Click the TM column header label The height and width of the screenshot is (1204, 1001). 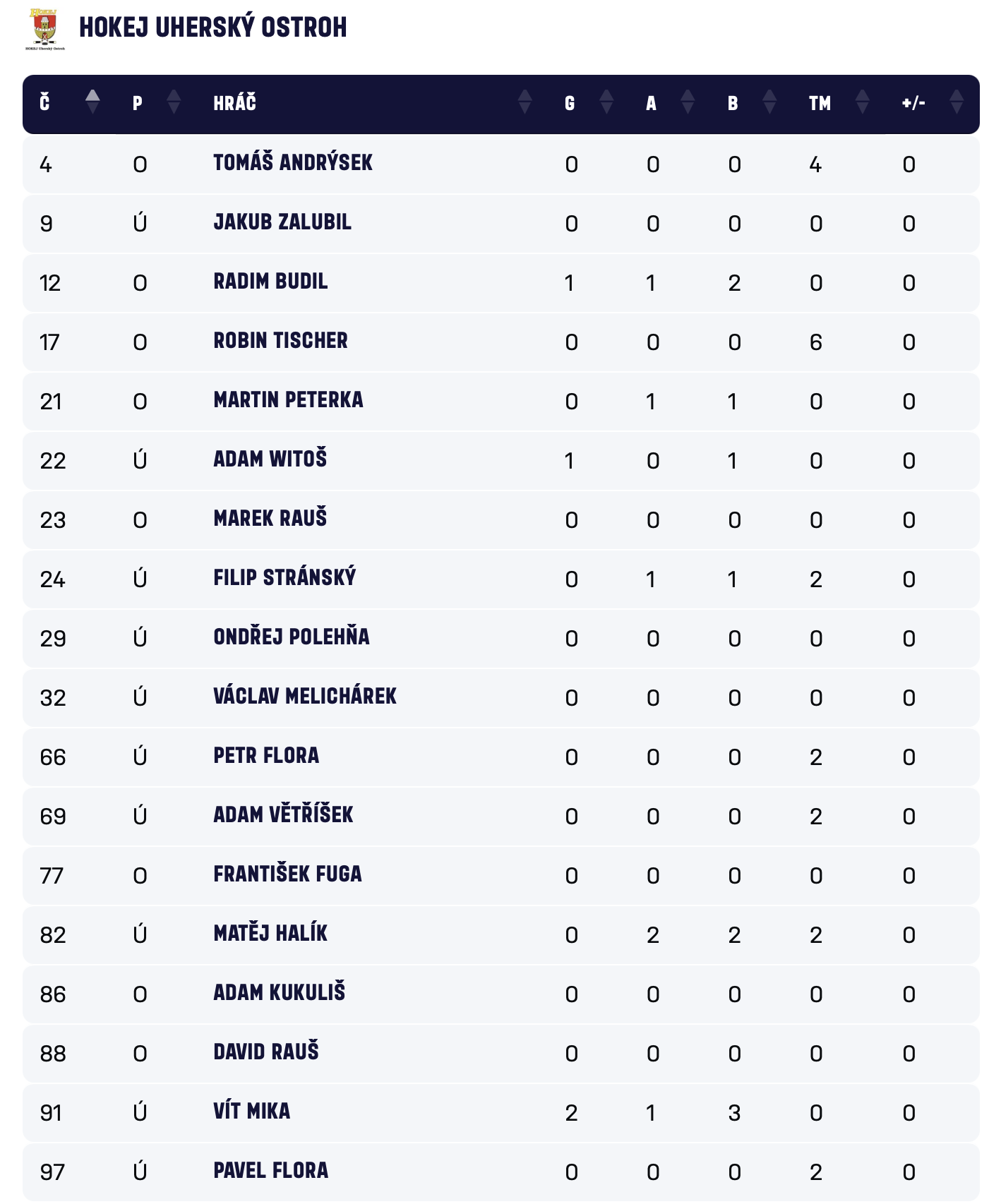[x=820, y=103]
